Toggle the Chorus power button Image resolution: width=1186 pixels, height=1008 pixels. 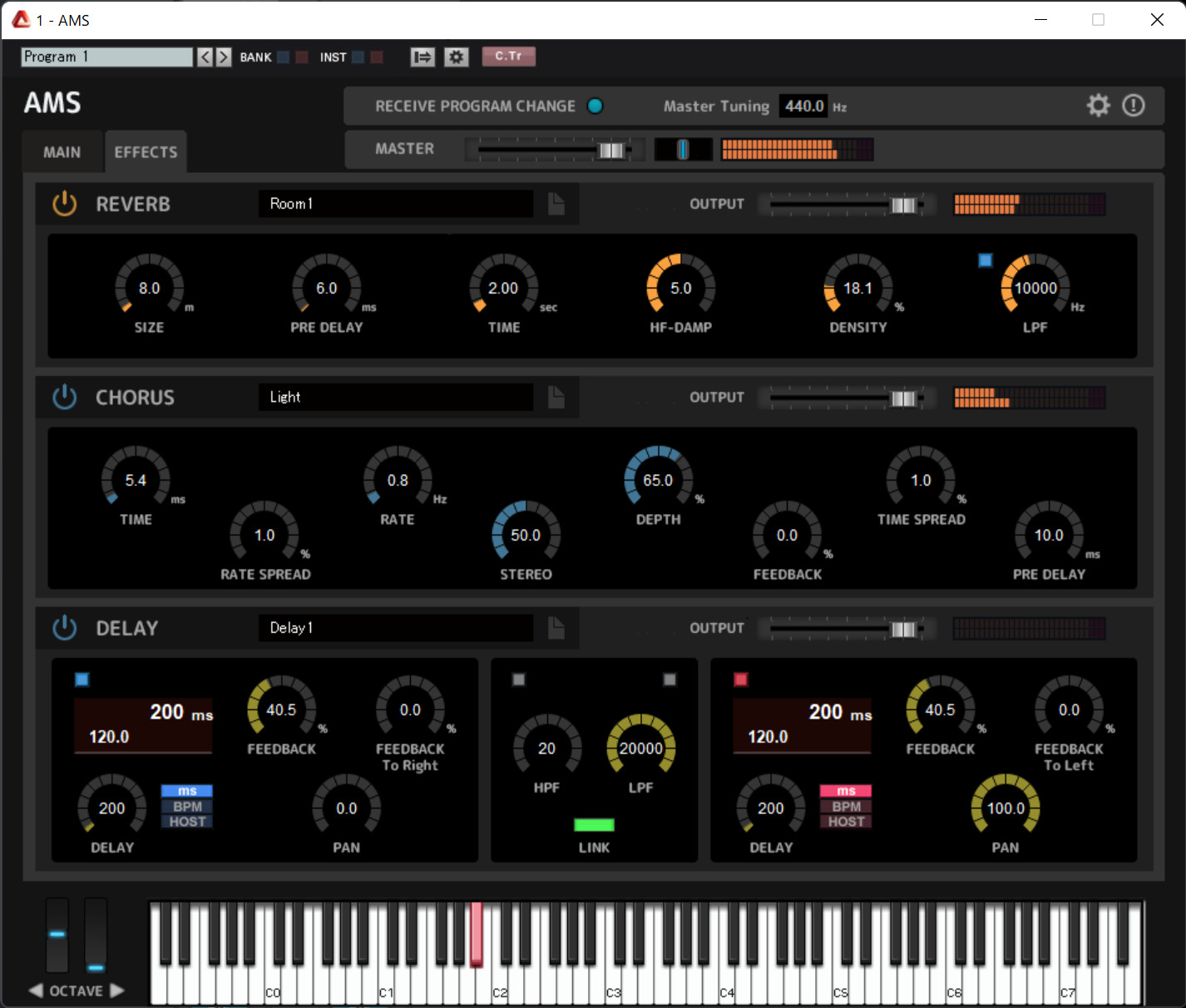tap(64, 398)
